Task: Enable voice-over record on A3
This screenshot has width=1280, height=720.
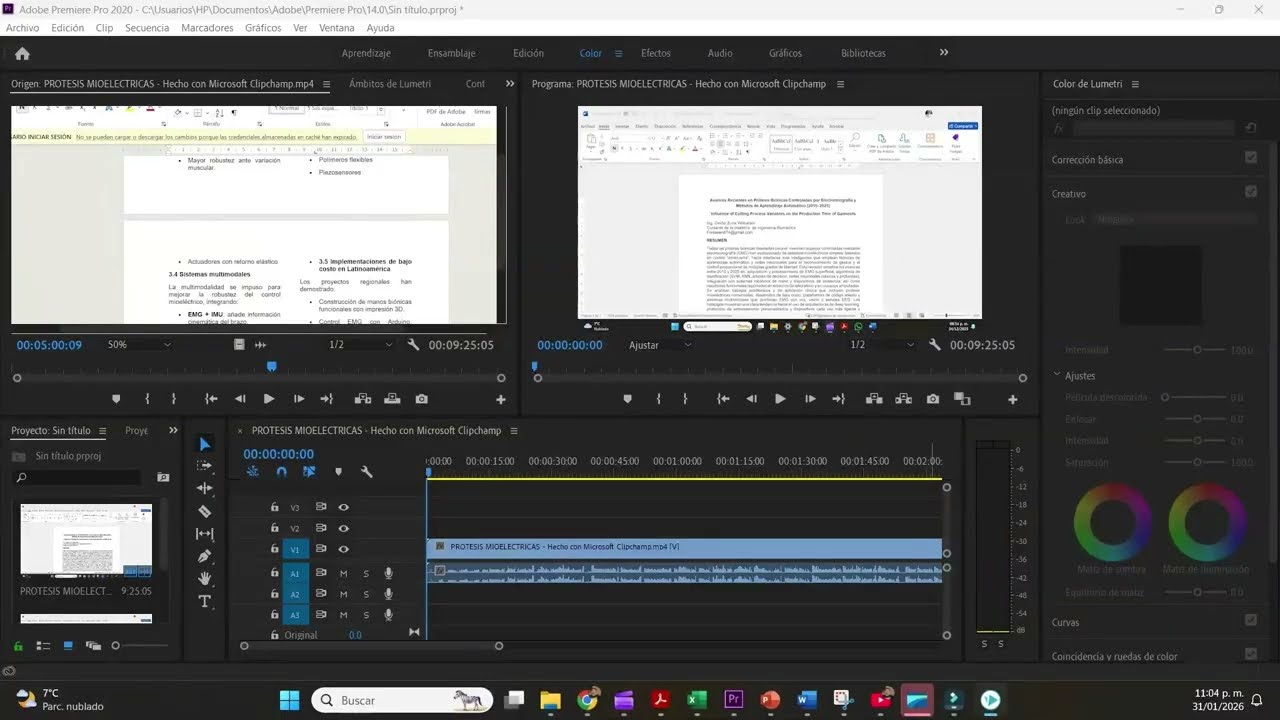Action: pyautogui.click(x=388, y=615)
